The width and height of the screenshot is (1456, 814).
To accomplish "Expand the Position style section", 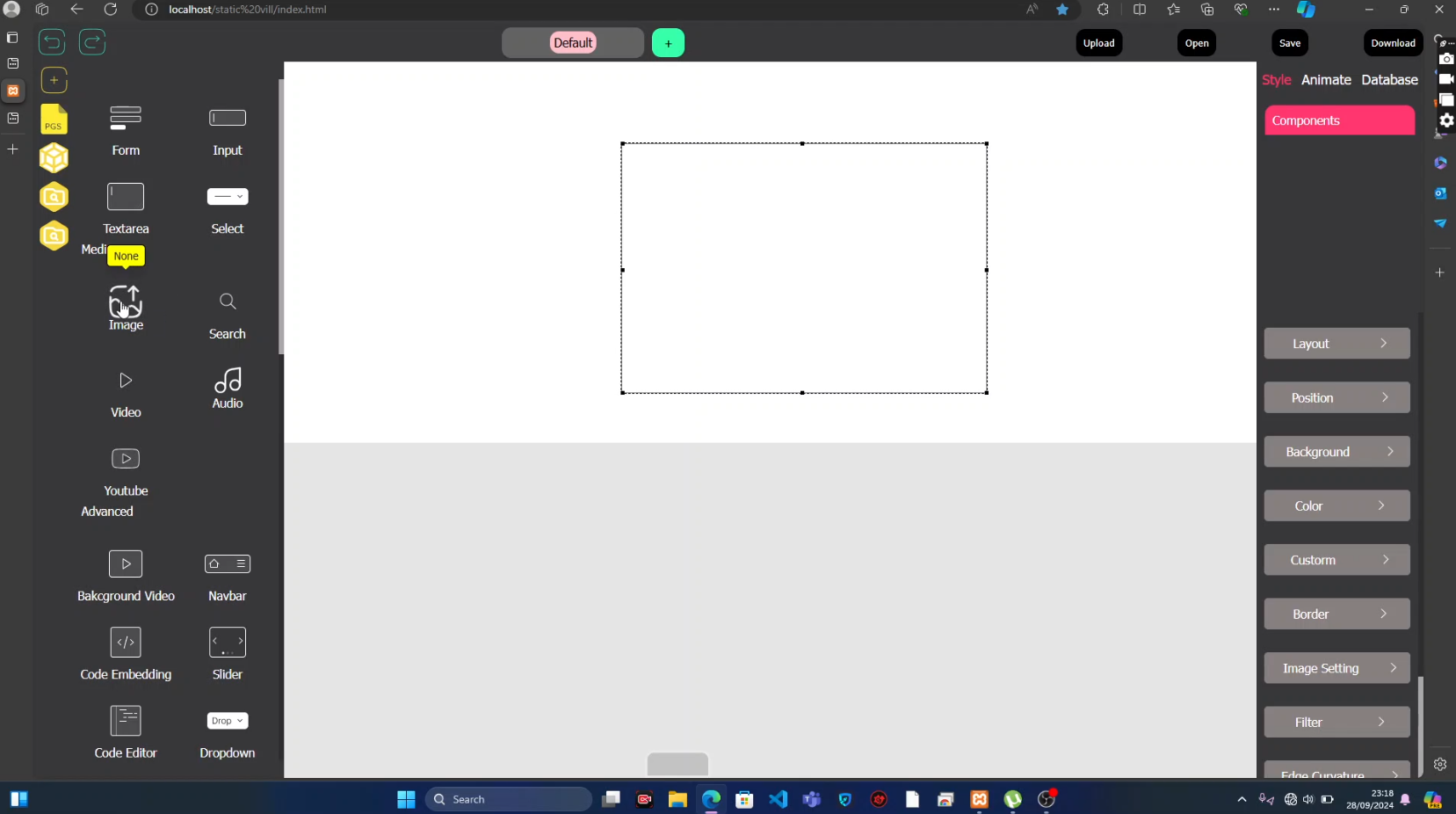I will pyautogui.click(x=1336, y=397).
